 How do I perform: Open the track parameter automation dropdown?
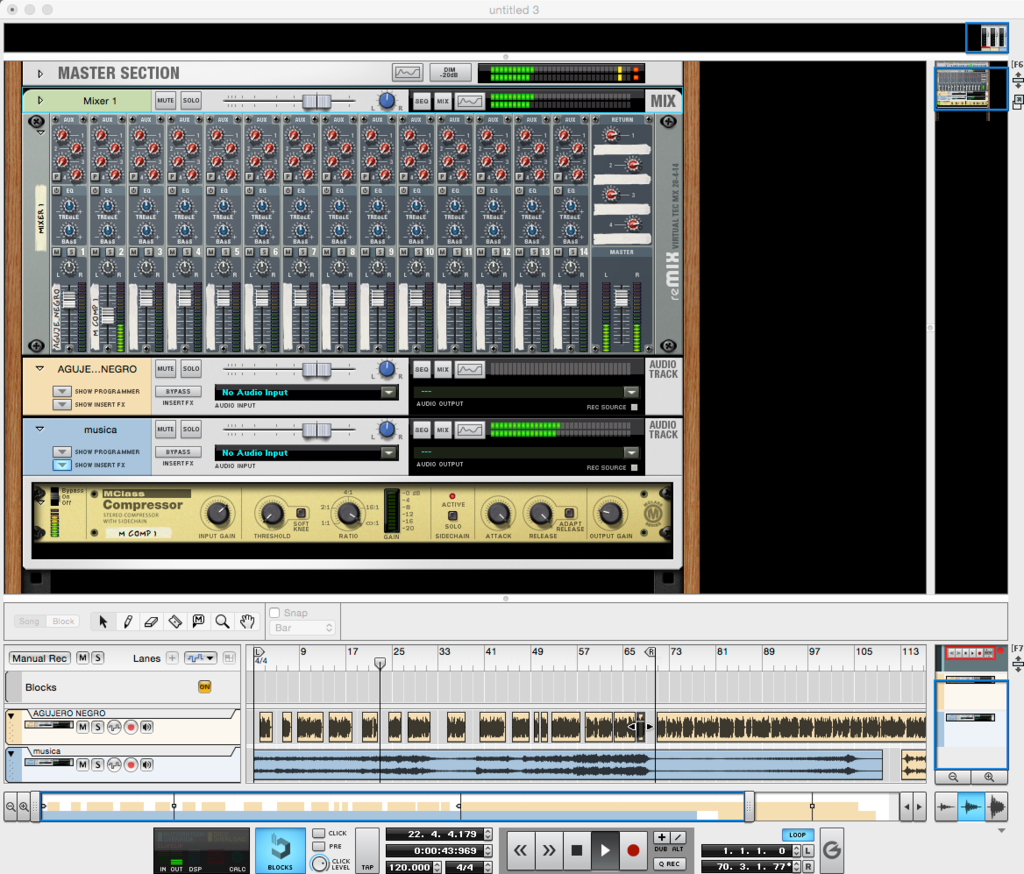pyautogui.click(x=200, y=658)
